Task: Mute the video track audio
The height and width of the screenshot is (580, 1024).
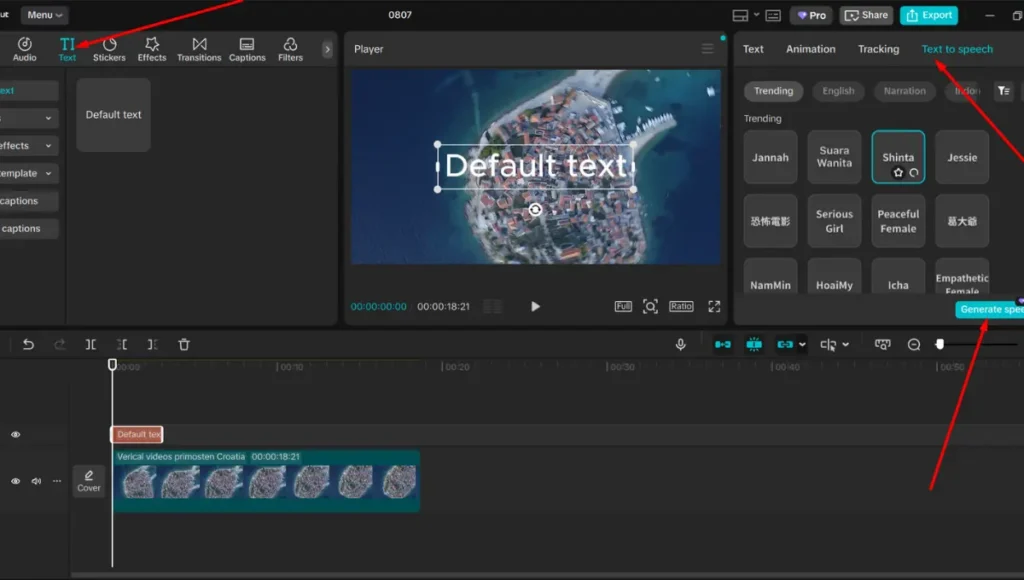Action: click(36, 481)
